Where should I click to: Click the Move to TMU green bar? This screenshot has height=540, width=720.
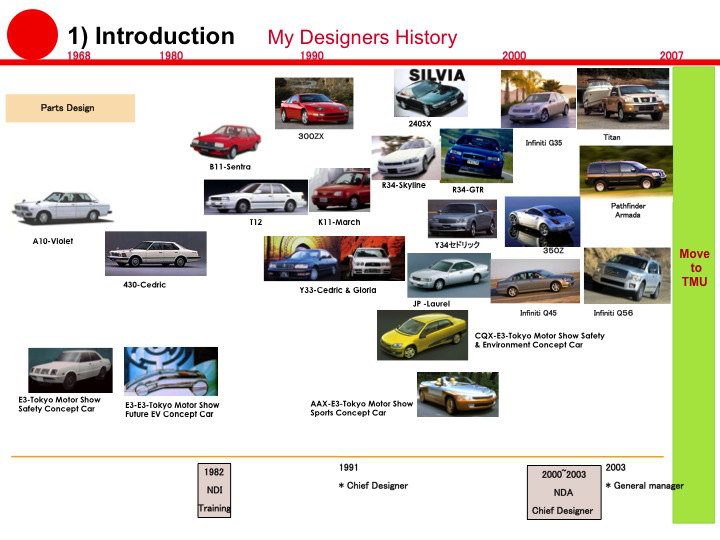693,295
